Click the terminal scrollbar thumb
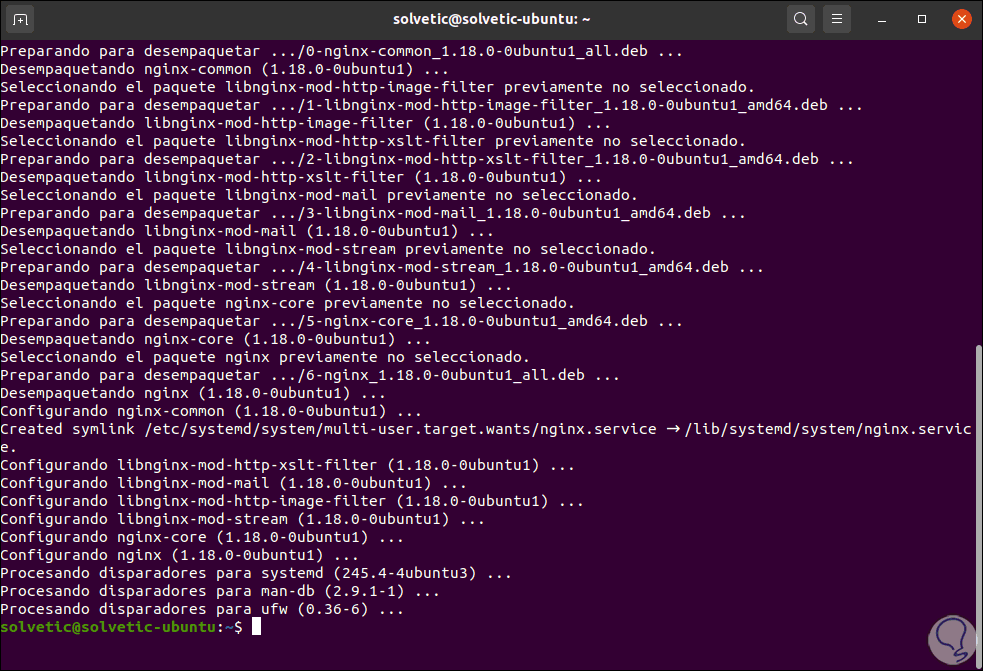This screenshot has height=671, width=983. click(x=979, y=505)
